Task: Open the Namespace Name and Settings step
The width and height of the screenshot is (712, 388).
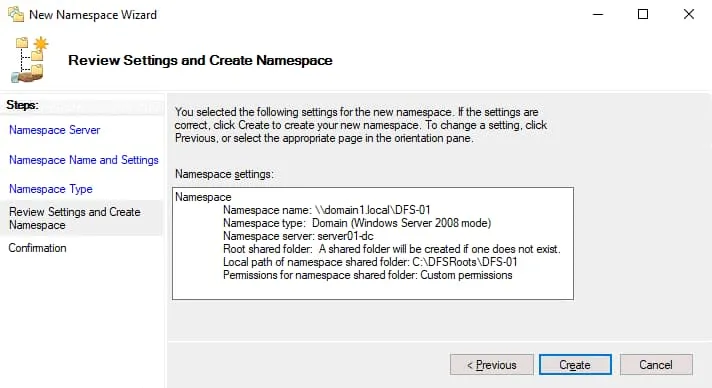Action: [84, 160]
